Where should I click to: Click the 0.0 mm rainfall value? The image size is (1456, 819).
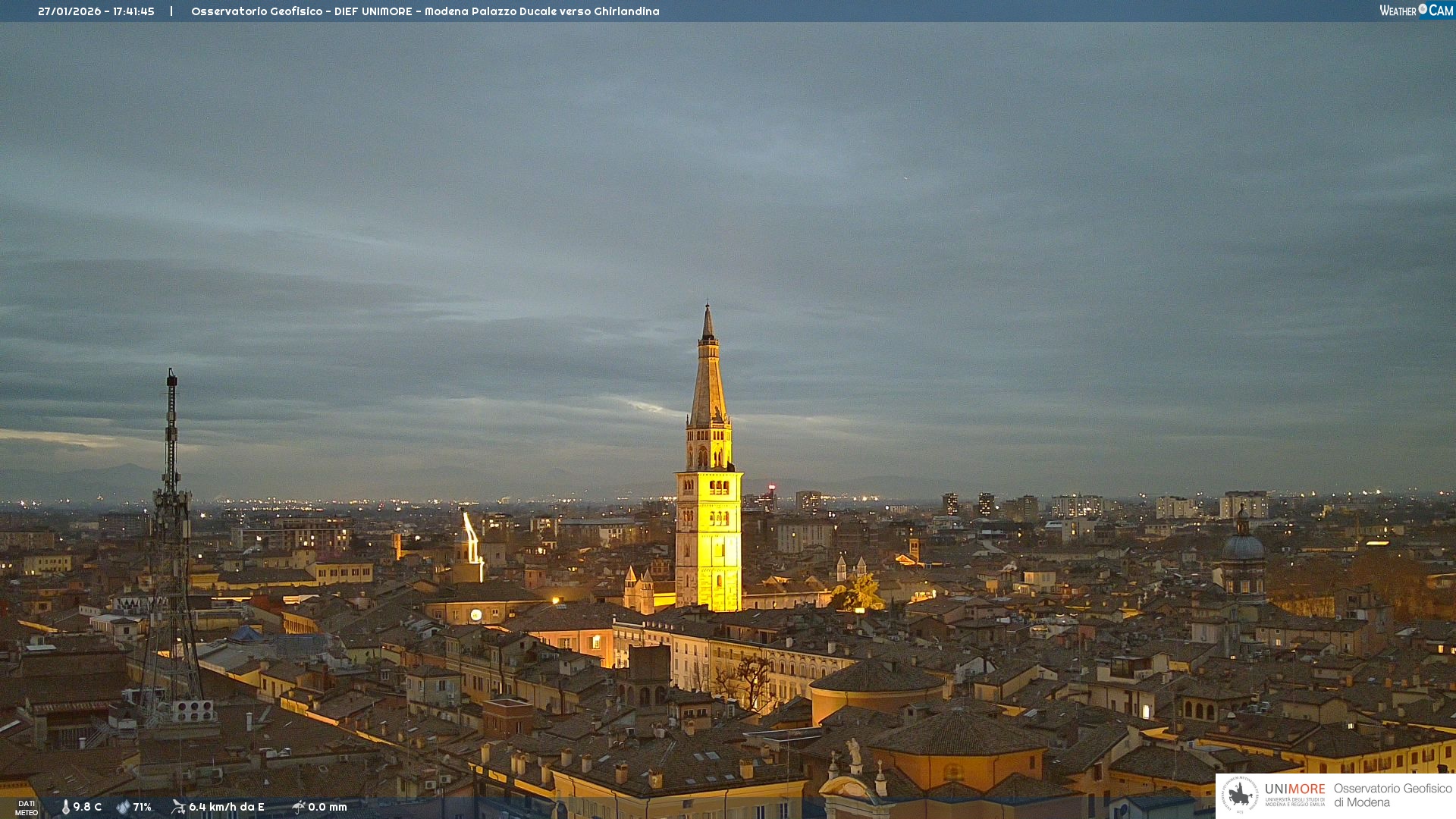point(327,807)
